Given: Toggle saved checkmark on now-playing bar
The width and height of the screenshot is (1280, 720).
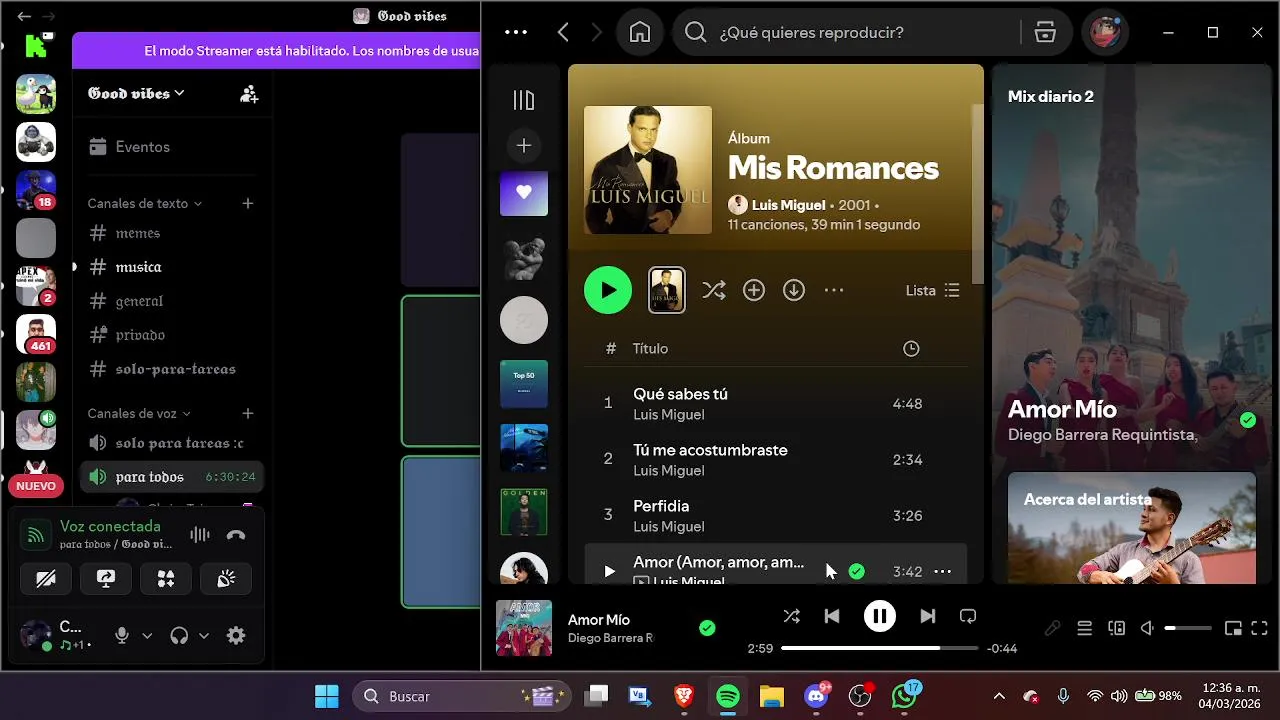Looking at the screenshot, I should pos(707,628).
